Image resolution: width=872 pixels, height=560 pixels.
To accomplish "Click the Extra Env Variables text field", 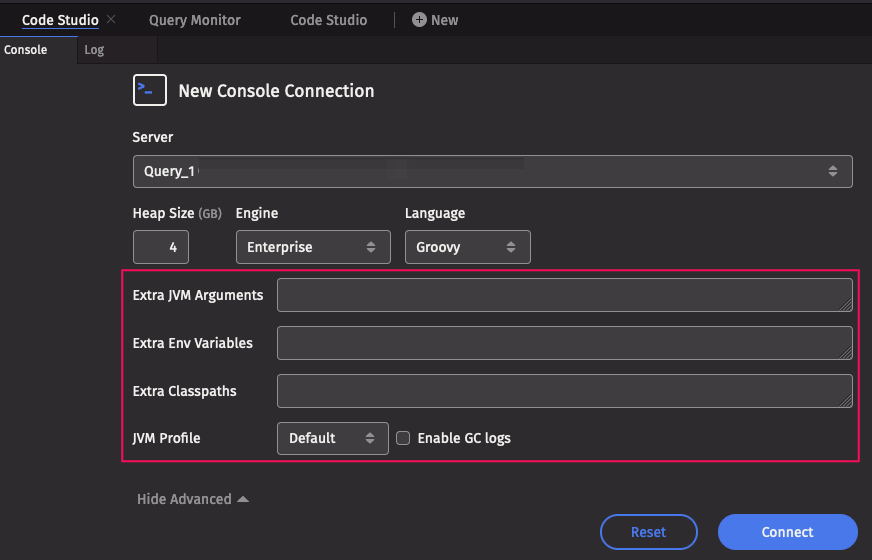I will coord(564,343).
